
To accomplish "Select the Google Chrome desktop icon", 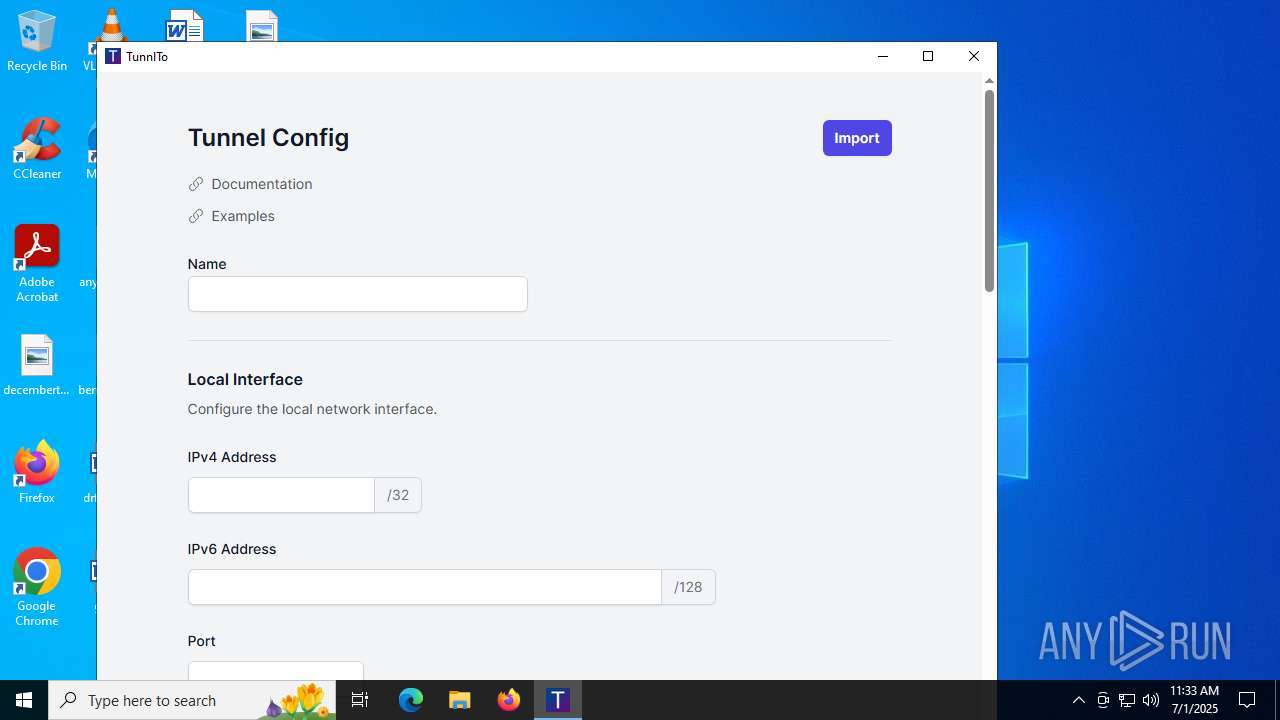I will pyautogui.click(x=37, y=587).
